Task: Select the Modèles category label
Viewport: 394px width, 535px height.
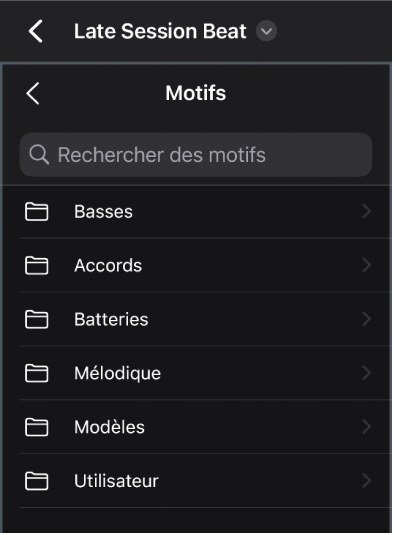Action: (110, 427)
